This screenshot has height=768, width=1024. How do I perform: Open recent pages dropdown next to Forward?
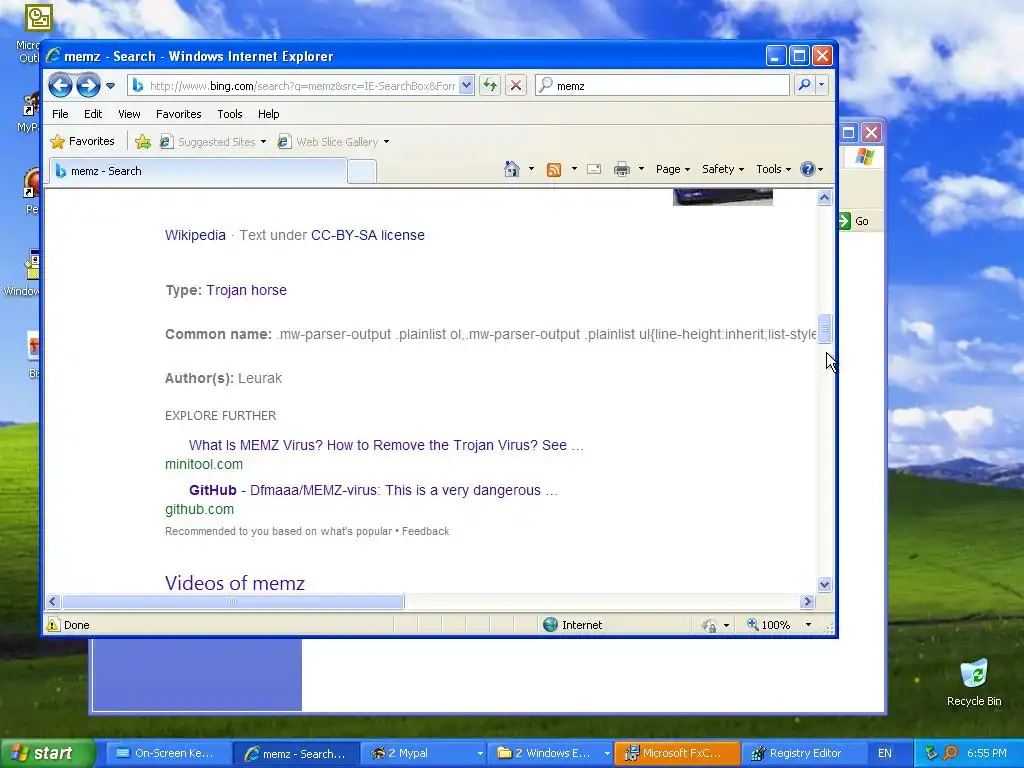(x=110, y=86)
